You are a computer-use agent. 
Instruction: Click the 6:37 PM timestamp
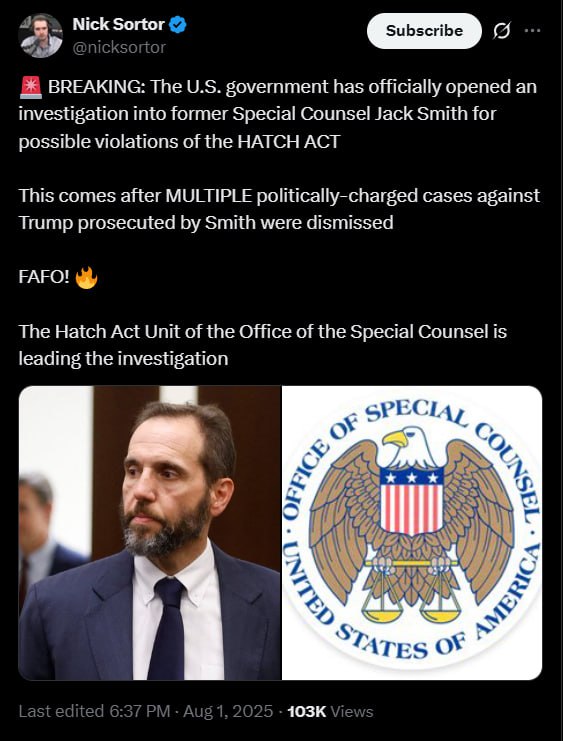coord(139,711)
